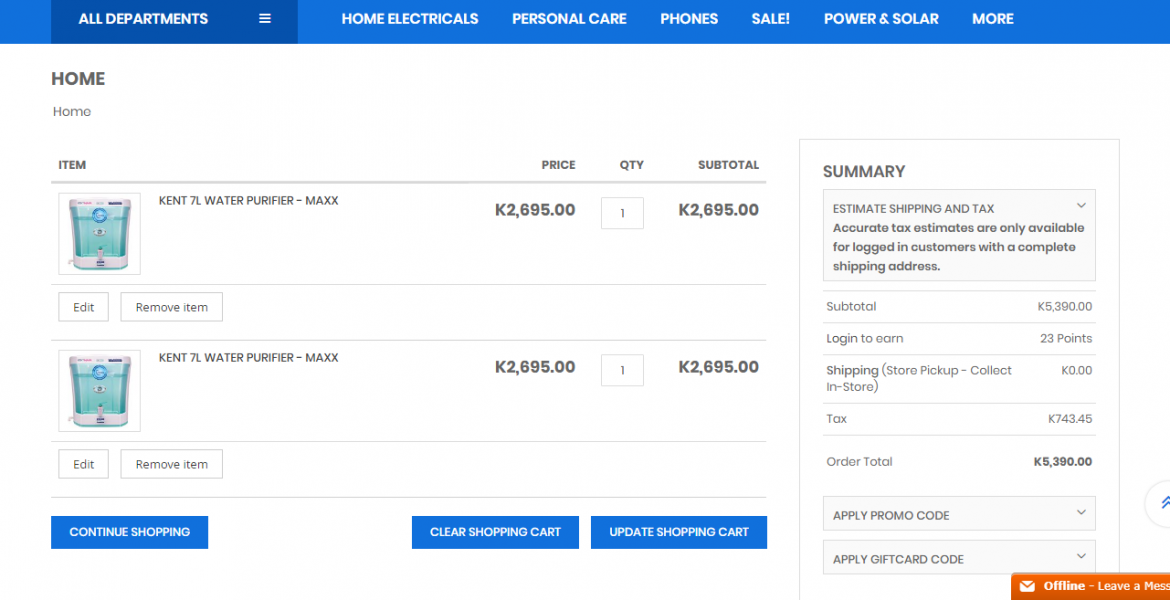Expand Estimate Shipping and Tax section
Viewport: 1170px width, 600px height.
click(959, 208)
